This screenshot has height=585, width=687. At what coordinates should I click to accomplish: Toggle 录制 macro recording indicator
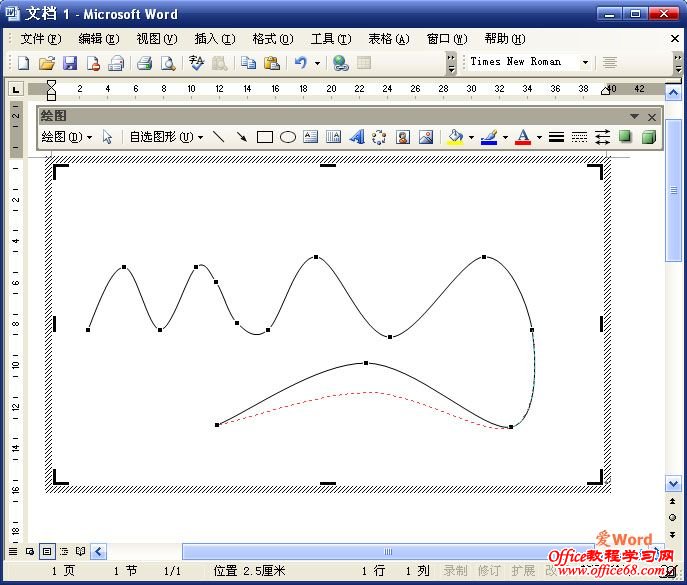tap(455, 571)
